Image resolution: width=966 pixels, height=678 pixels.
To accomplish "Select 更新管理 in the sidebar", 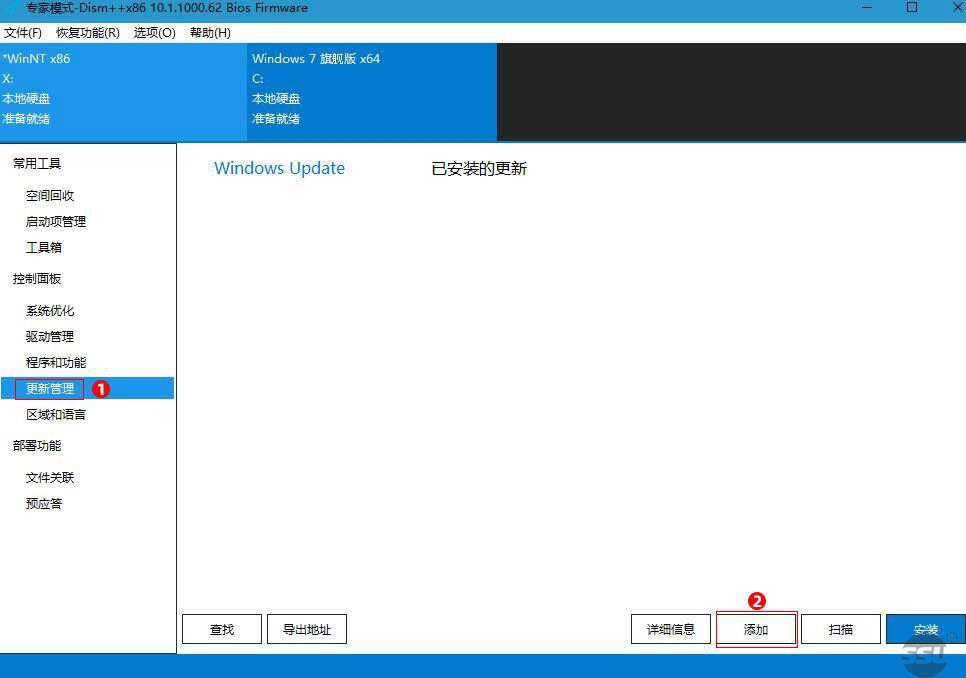I will pyautogui.click(x=50, y=389).
